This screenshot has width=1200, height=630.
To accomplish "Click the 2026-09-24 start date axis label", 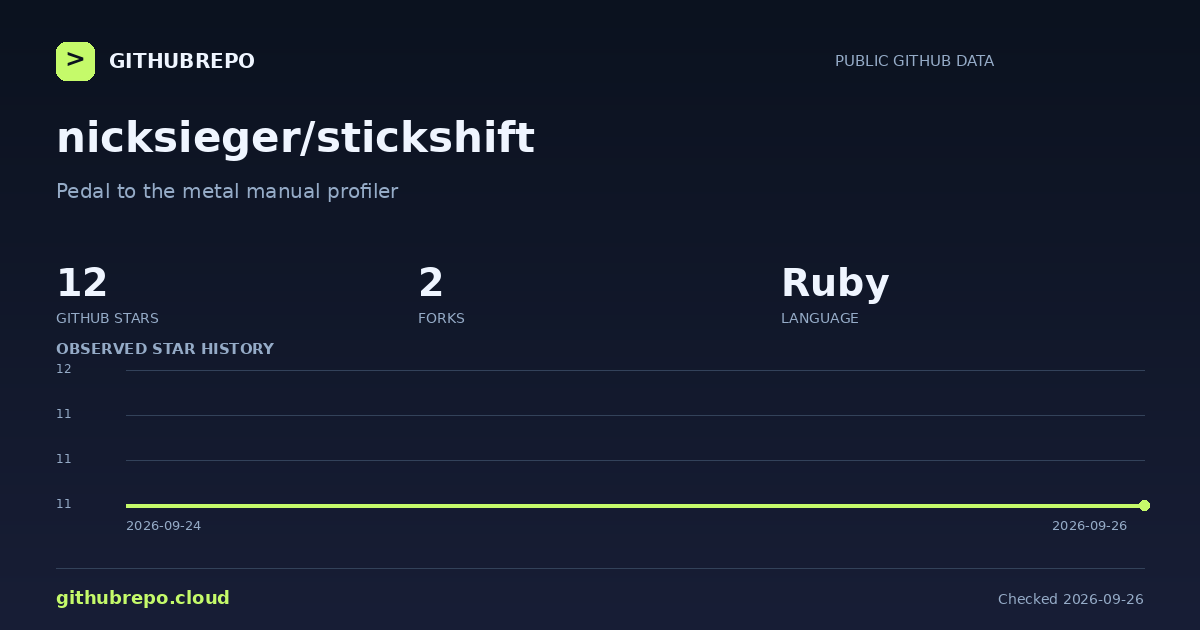I will [163, 526].
